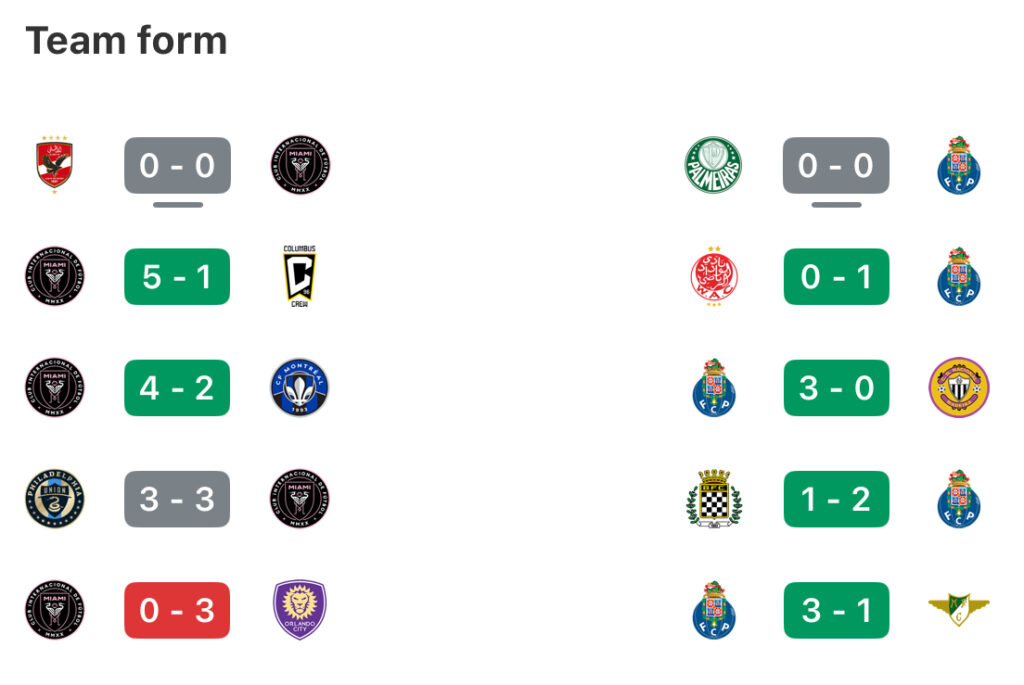Open the 5 - 1 match result

(x=177, y=276)
